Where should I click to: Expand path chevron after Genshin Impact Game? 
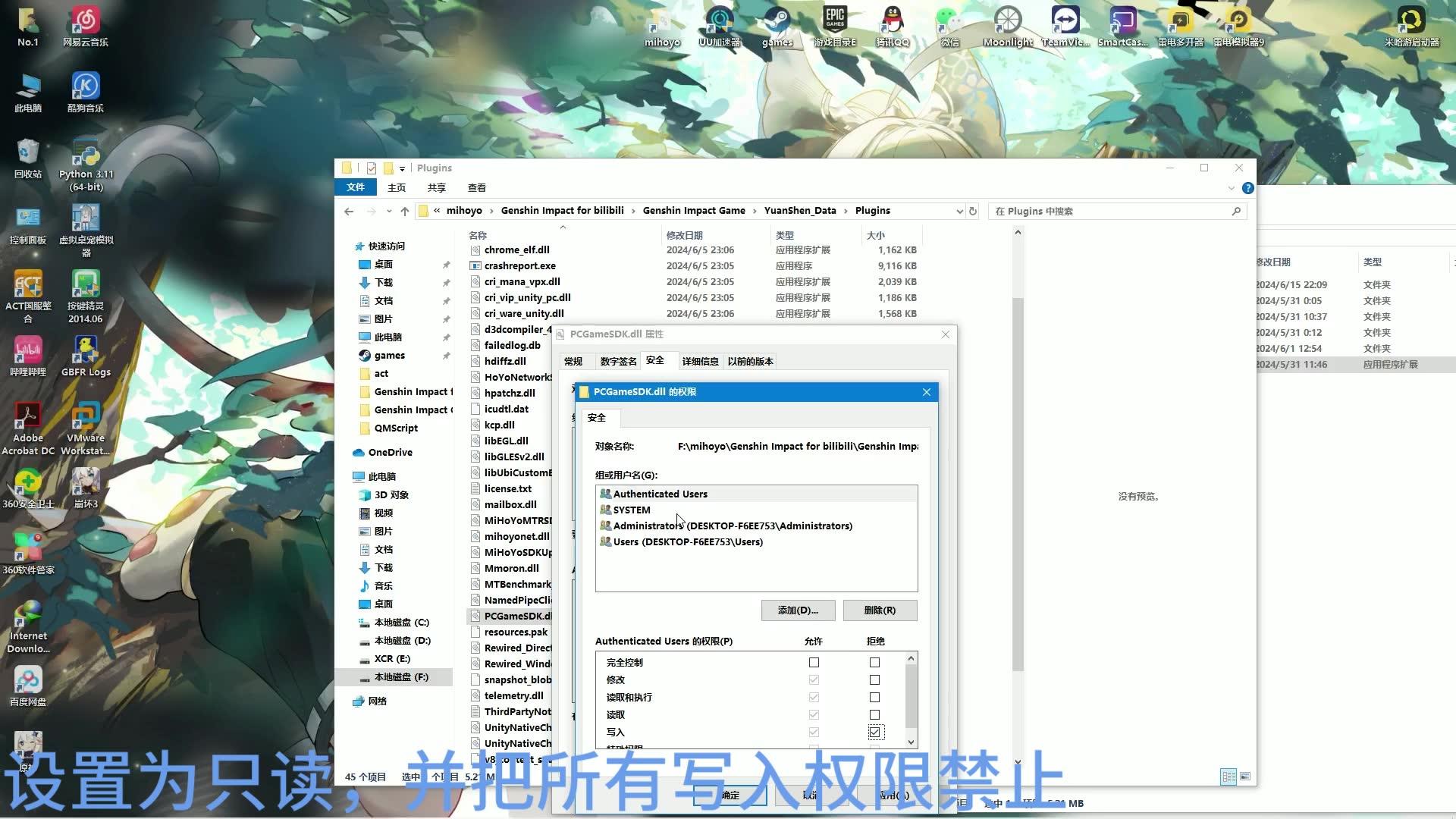click(755, 211)
